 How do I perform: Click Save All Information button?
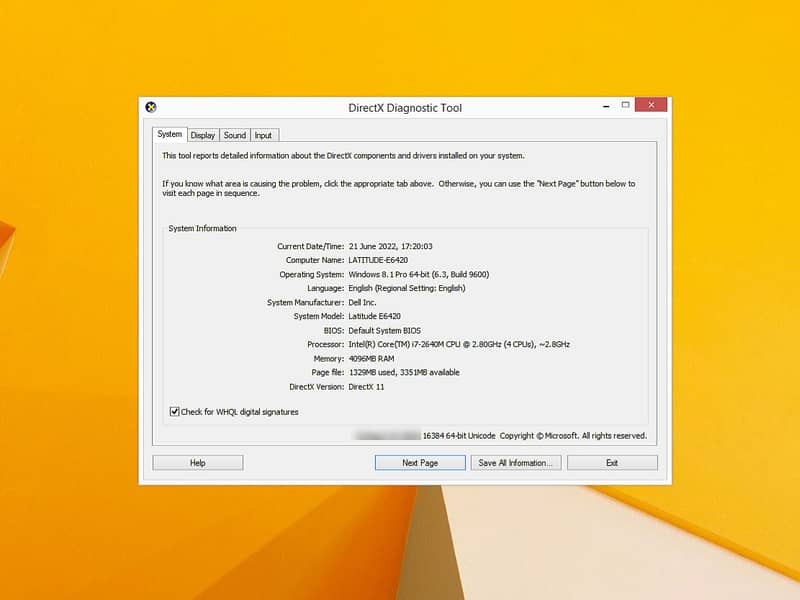point(515,463)
